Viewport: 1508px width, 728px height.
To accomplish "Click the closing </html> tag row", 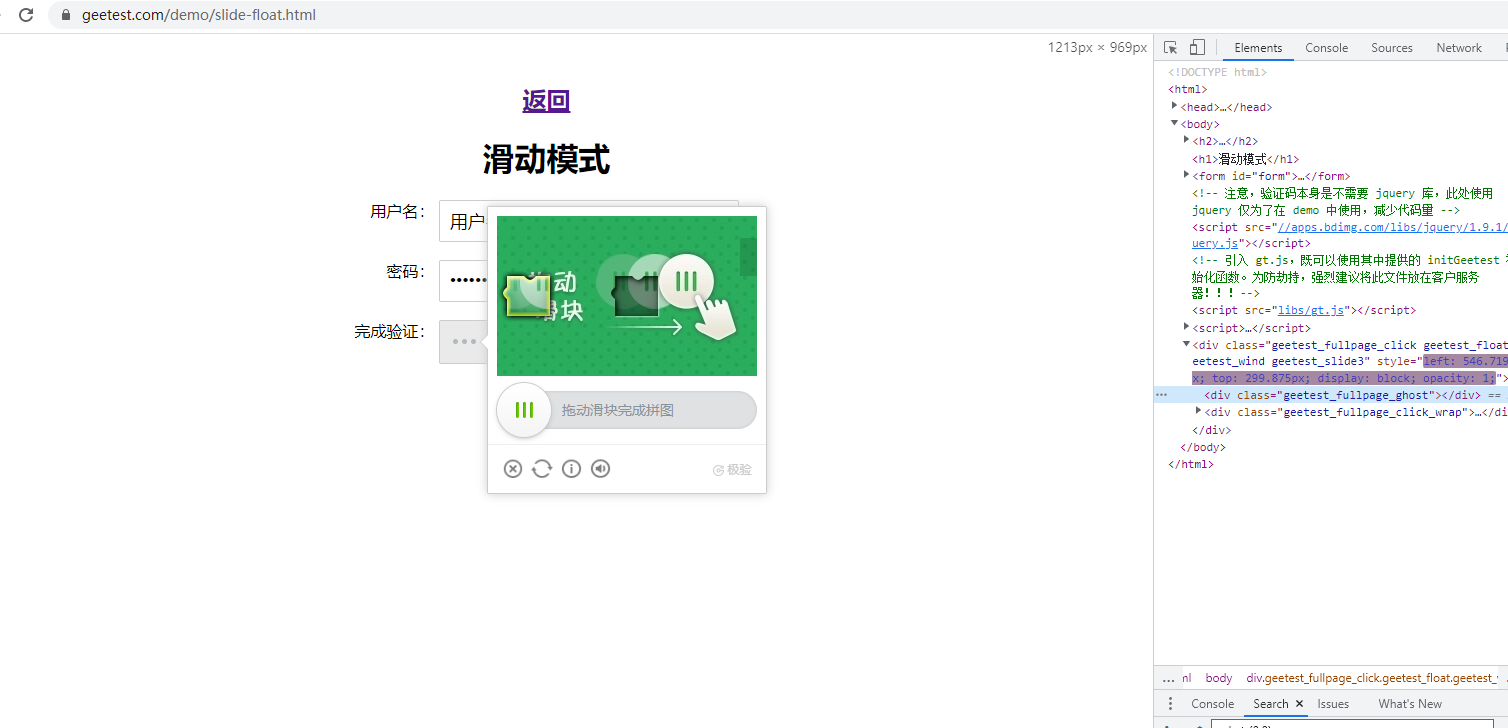I will pyautogui.click(x=1190, y=464).
